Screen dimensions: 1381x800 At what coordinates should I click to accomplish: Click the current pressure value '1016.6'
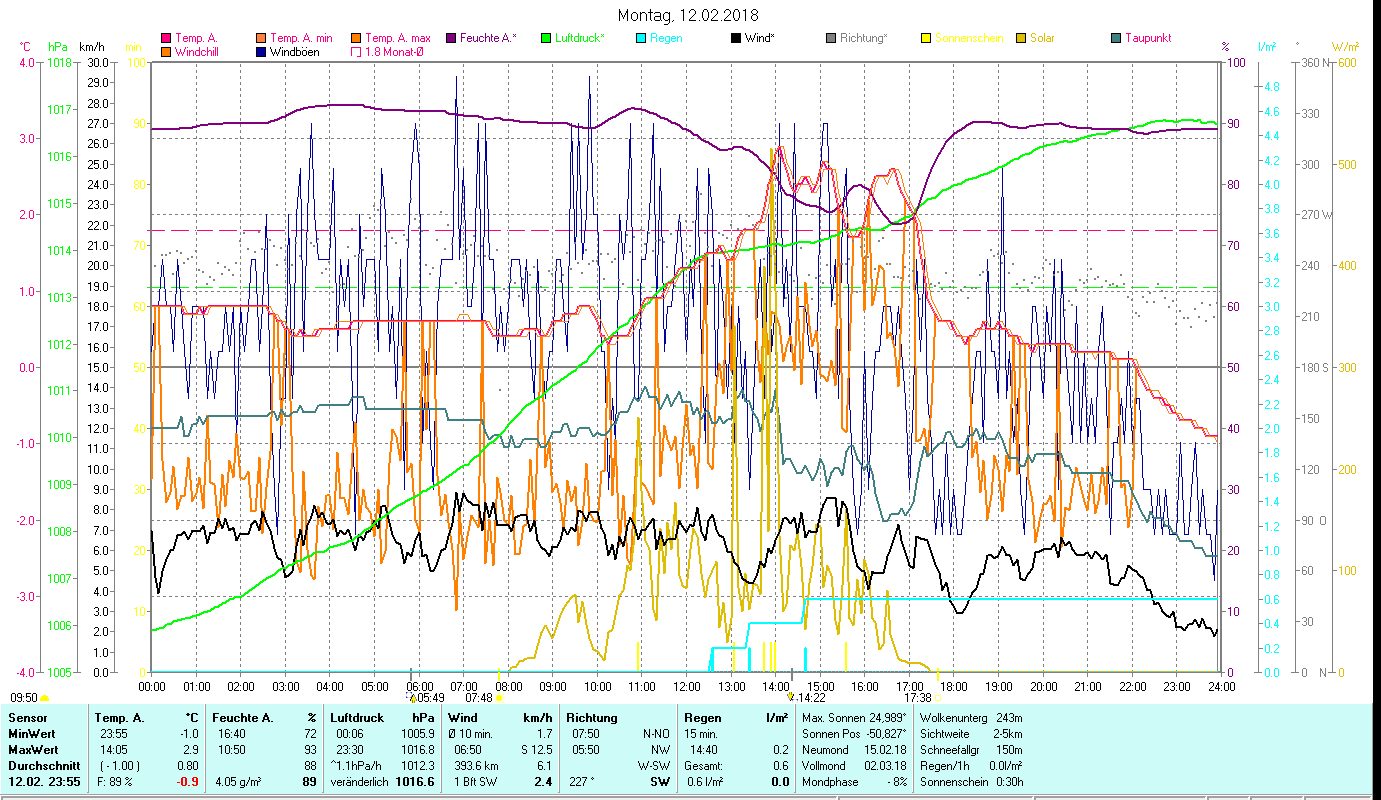(x=416, y=782)
